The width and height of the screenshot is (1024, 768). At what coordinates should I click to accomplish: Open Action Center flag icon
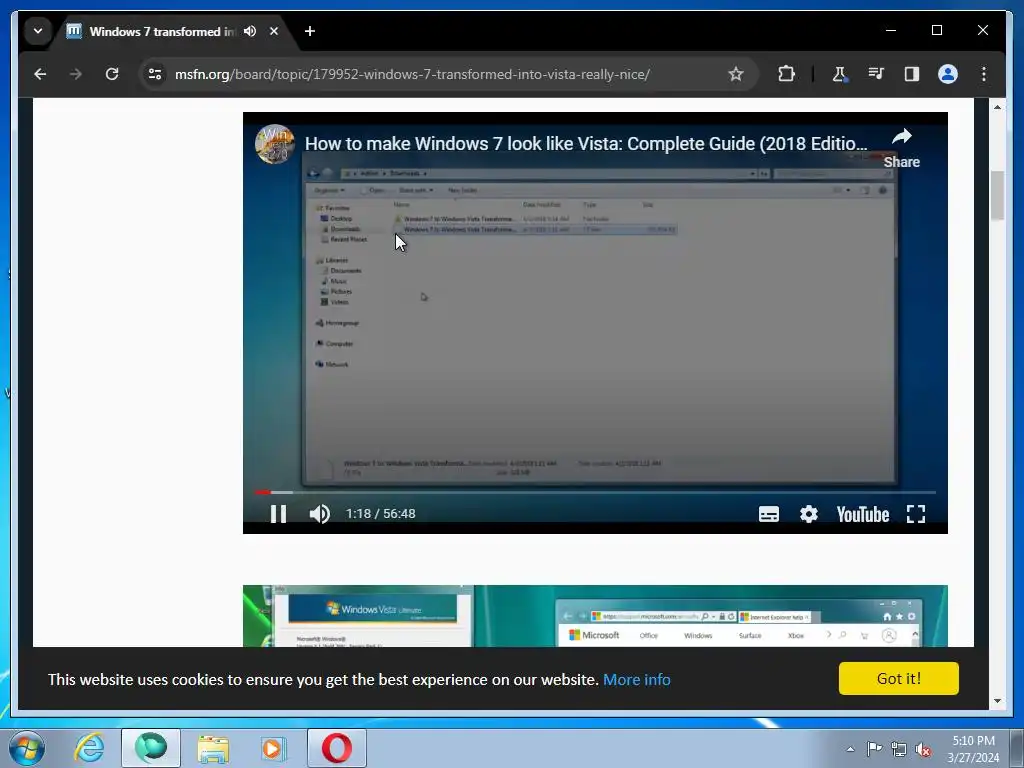click(874, 749)
